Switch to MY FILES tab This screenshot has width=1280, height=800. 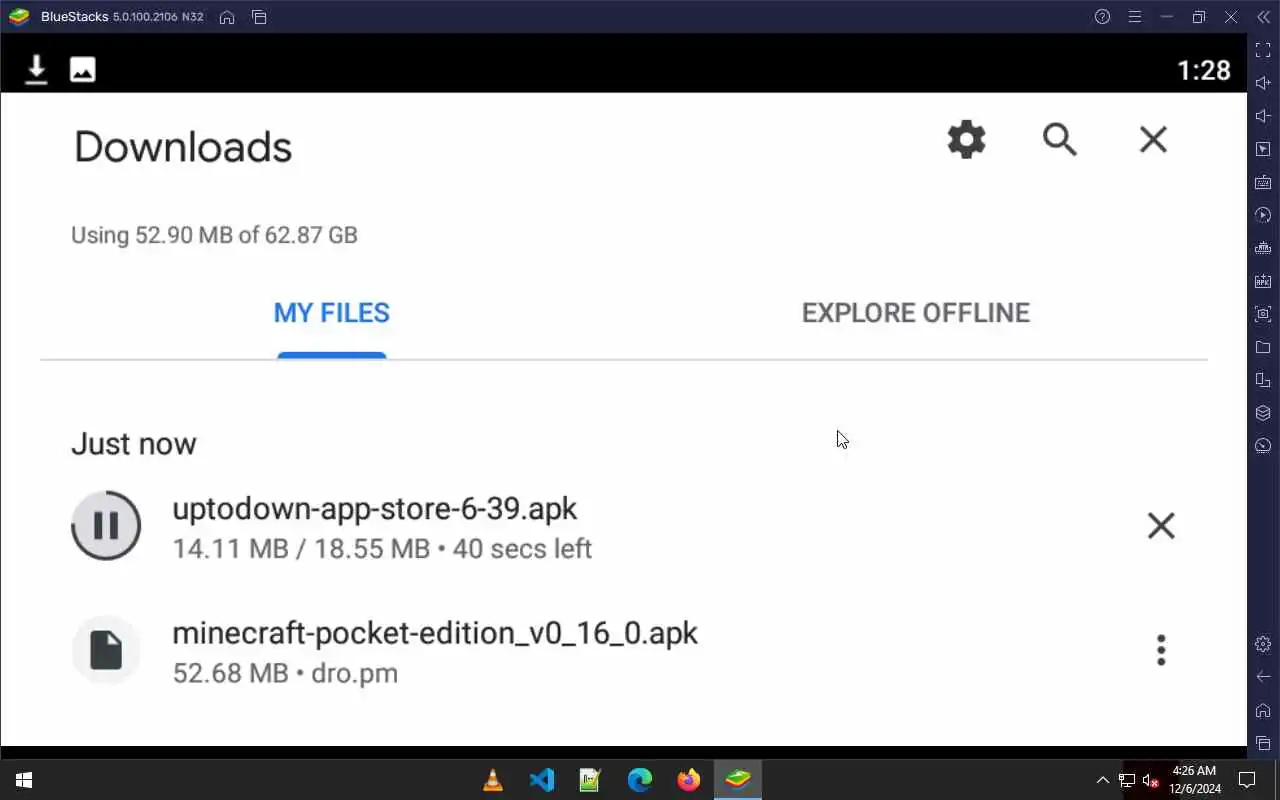[332, 313]
